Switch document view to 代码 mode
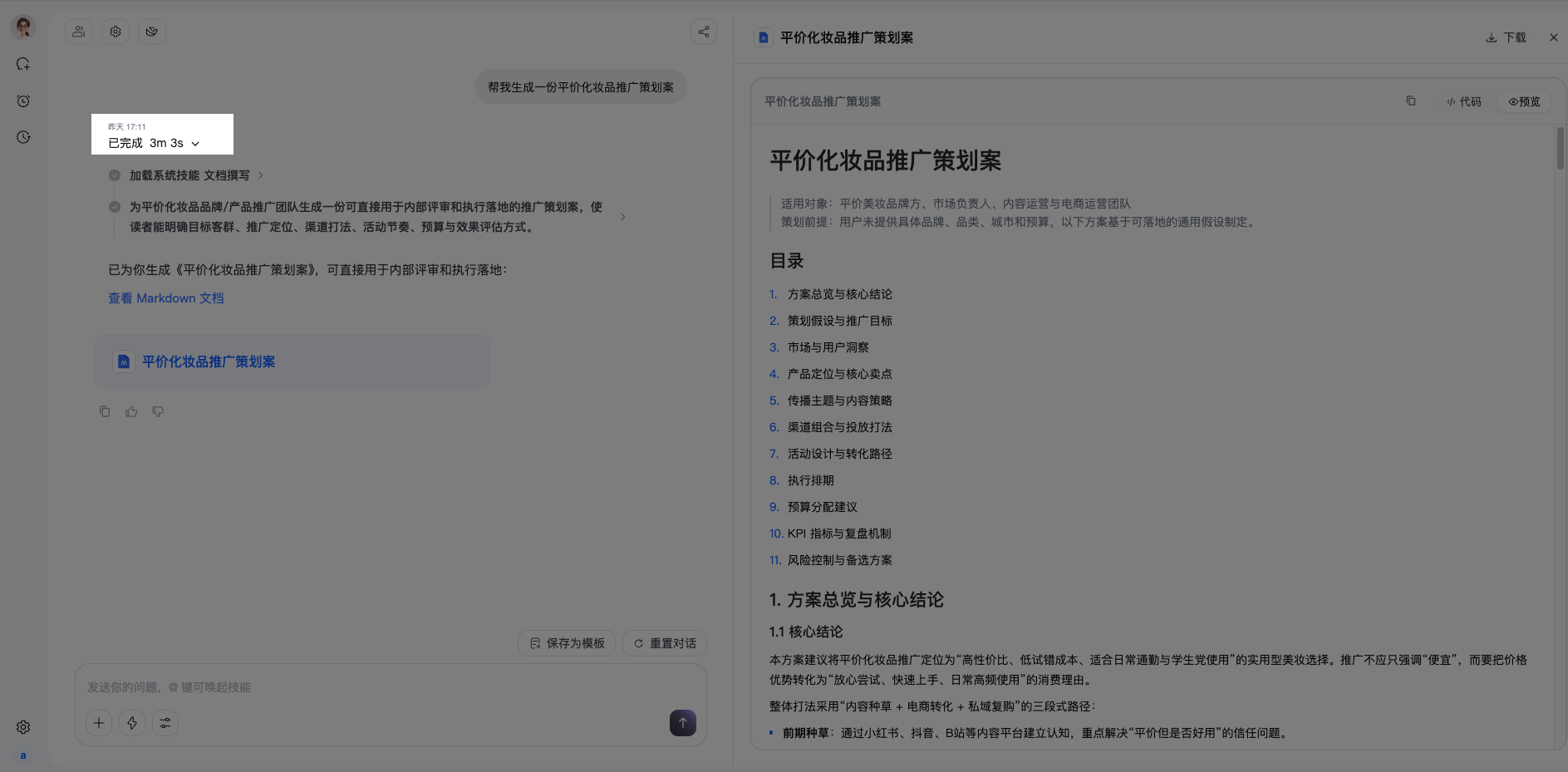Screen dimensions: 1568x772 [x=1464, y=101]
